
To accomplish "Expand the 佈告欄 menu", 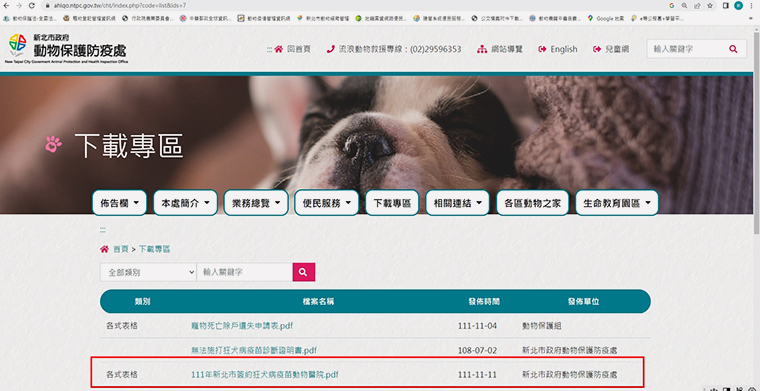I will 119,203.
